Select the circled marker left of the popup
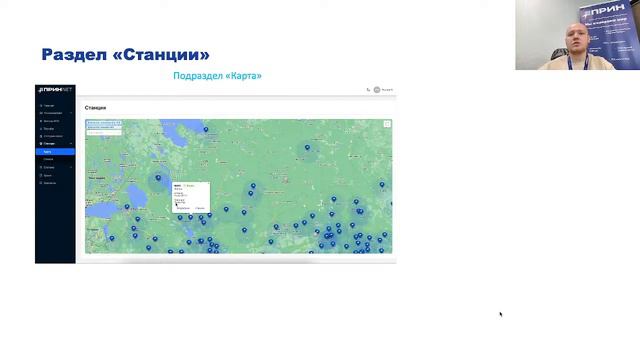640x360 pixels. point(158,178)
